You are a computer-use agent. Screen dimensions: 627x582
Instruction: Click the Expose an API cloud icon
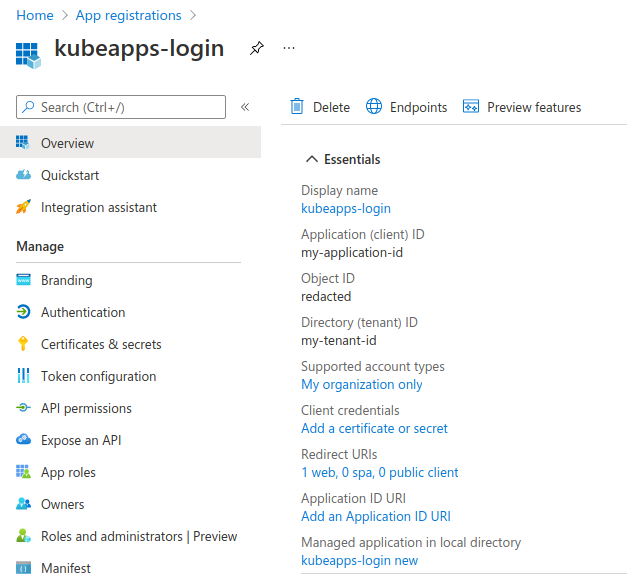(23, 439)
